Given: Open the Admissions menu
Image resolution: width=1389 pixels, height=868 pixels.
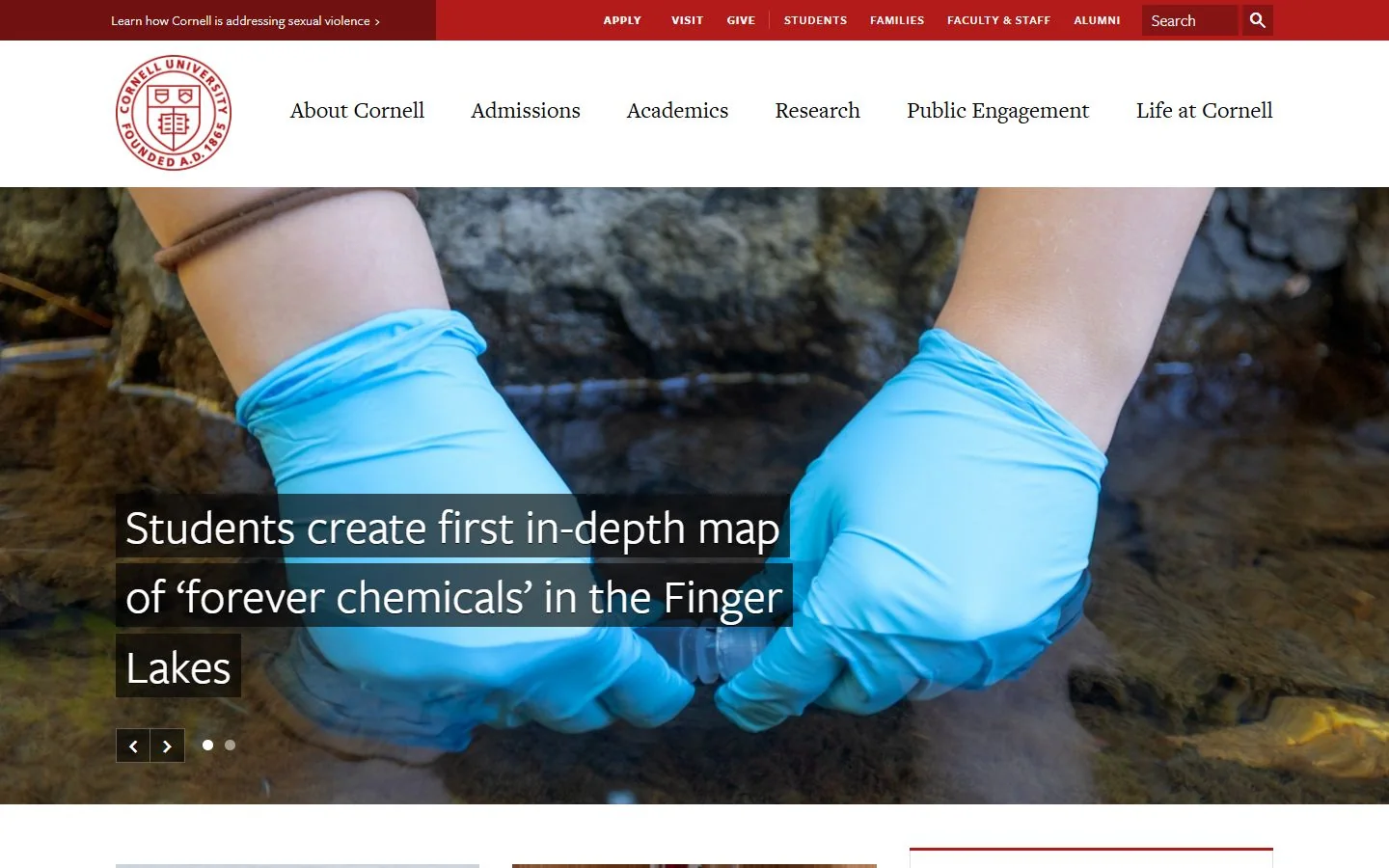Looking at the screenshot, I should click(x=526, y=110).
